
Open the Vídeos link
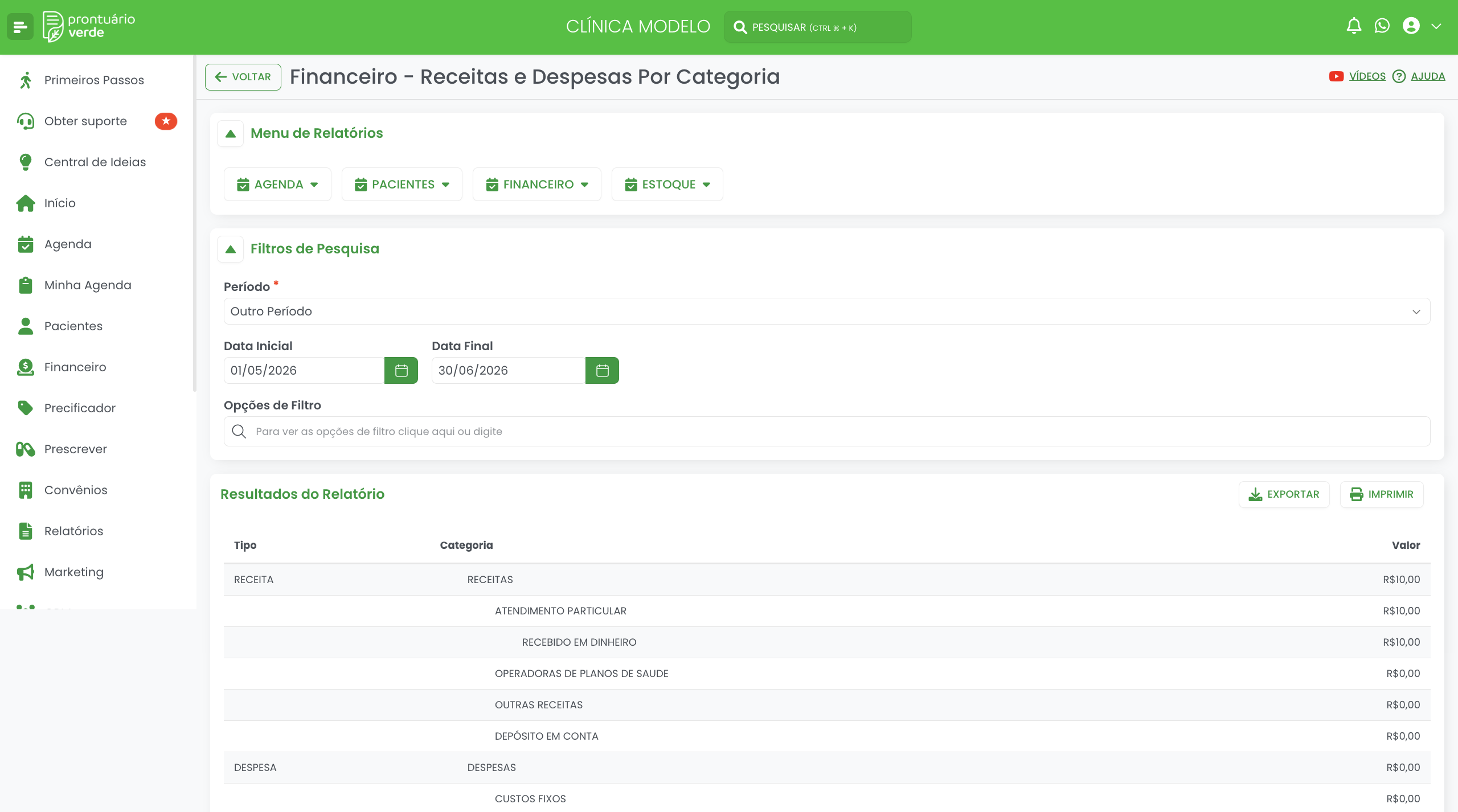tap(1367, 76)
